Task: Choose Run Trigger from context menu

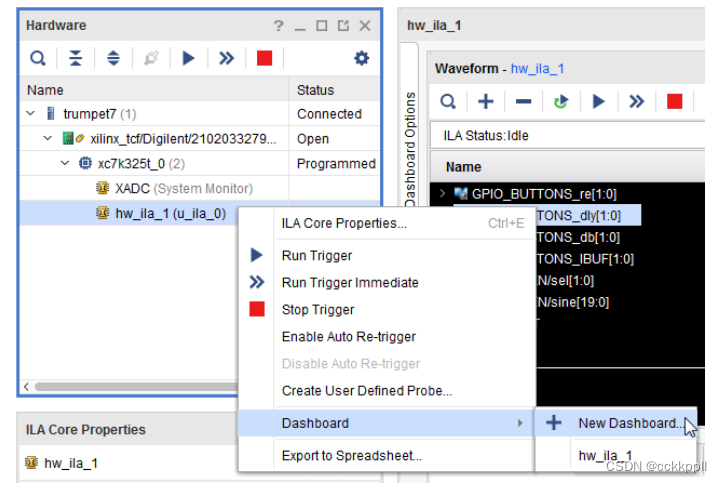Action: coord(387,256)
